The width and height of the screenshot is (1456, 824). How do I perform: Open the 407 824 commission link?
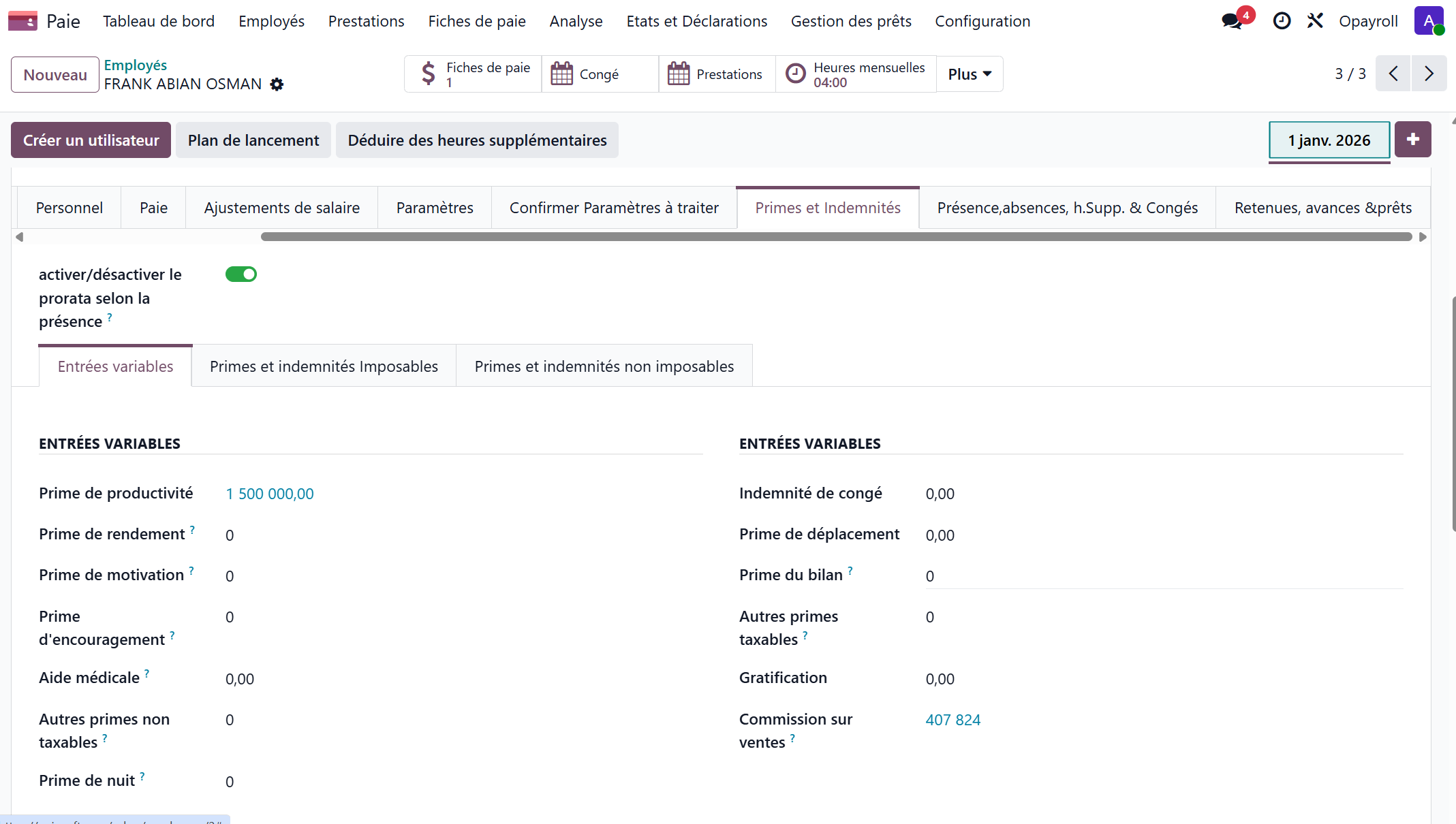point(952,719)
